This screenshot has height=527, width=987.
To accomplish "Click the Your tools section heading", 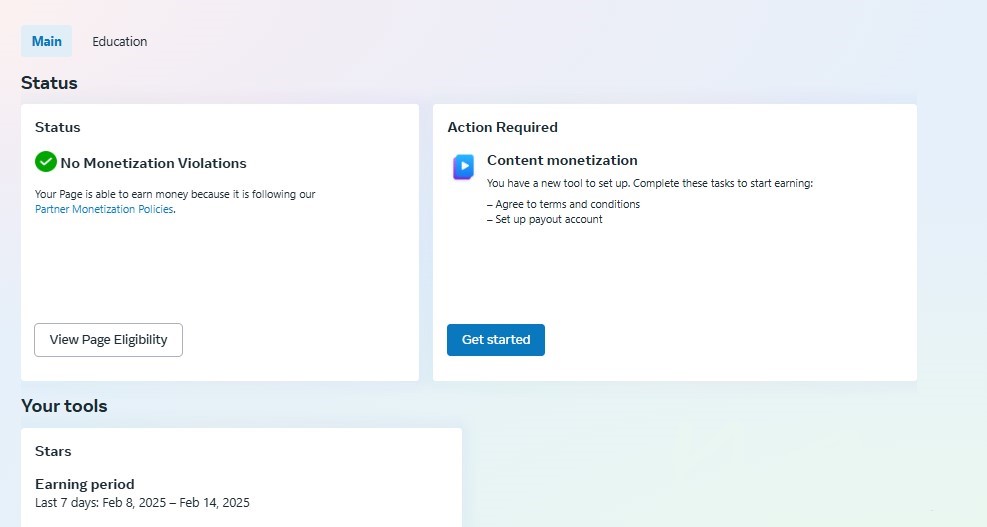I will click(x=64, y=406).
